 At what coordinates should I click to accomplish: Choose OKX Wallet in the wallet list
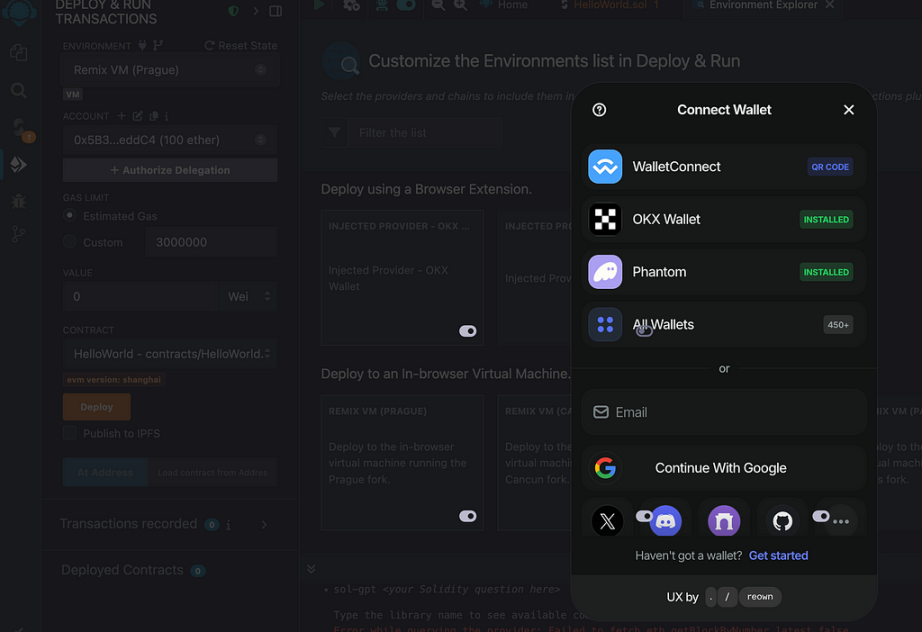724,219
